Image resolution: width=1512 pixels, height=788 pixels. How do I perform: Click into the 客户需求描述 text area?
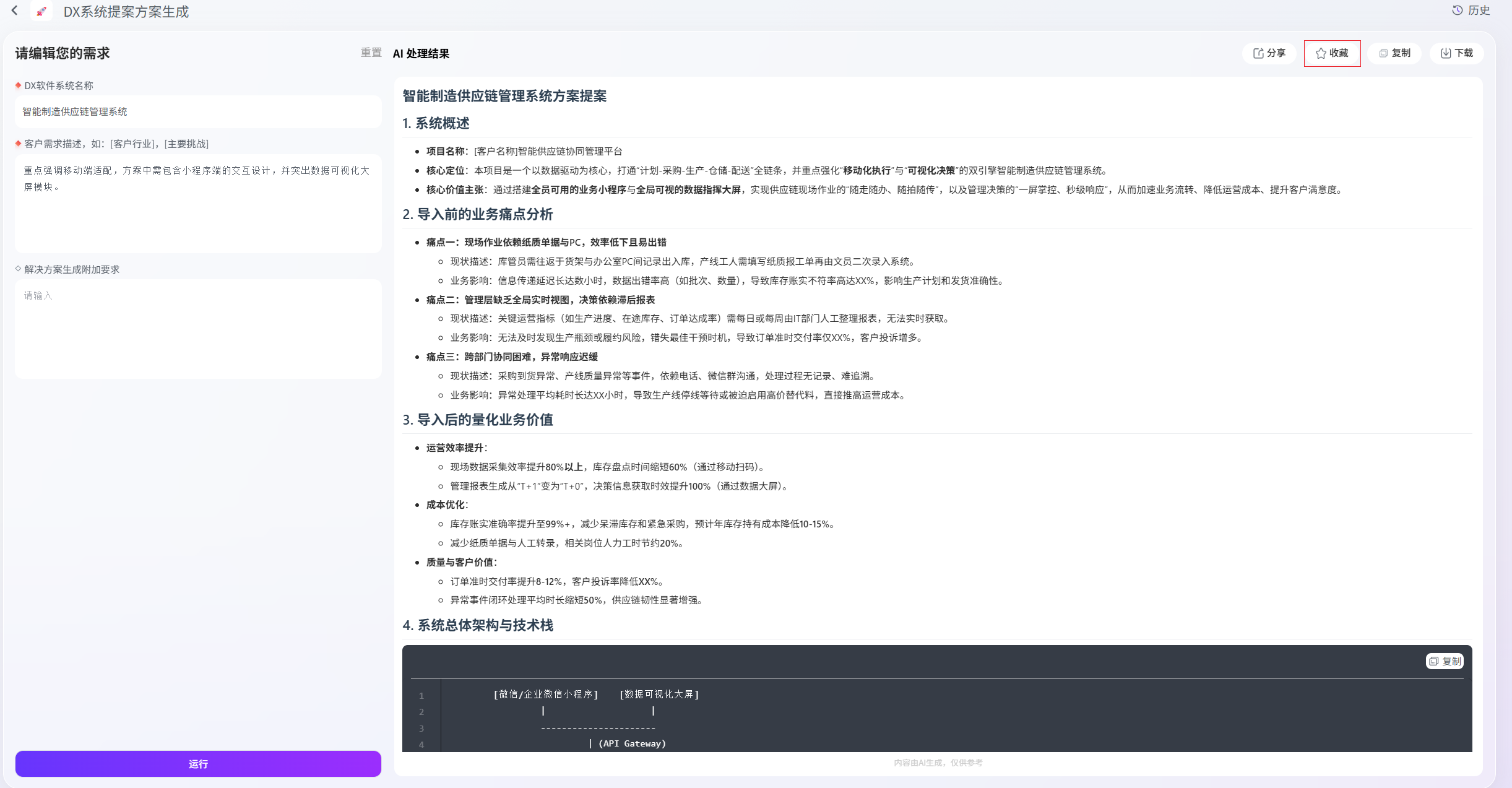click(x=198, y=203)
